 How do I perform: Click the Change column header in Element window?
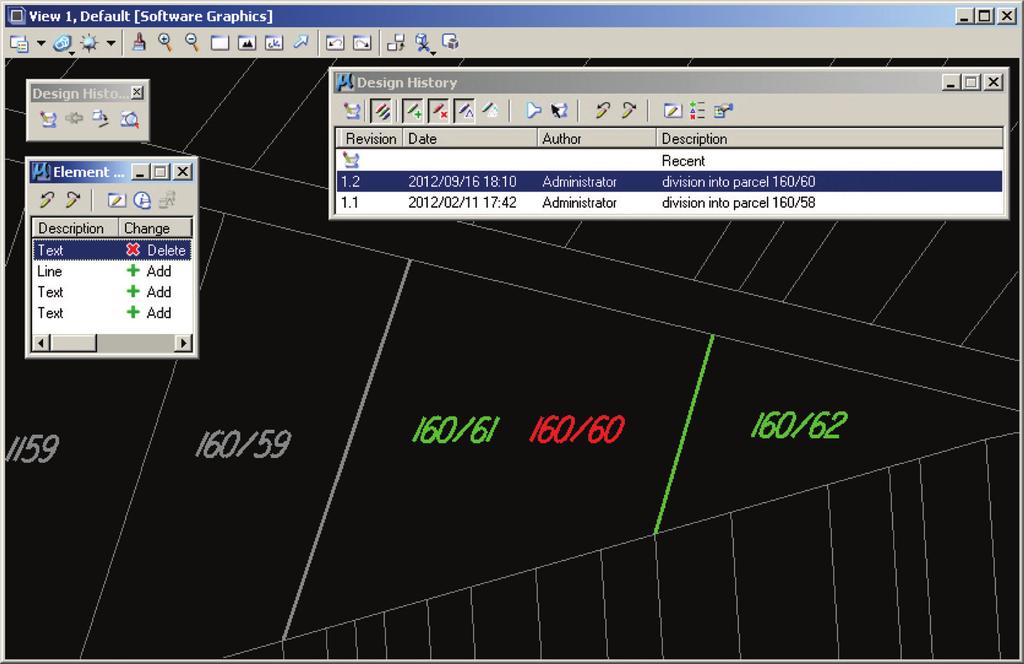155,228
